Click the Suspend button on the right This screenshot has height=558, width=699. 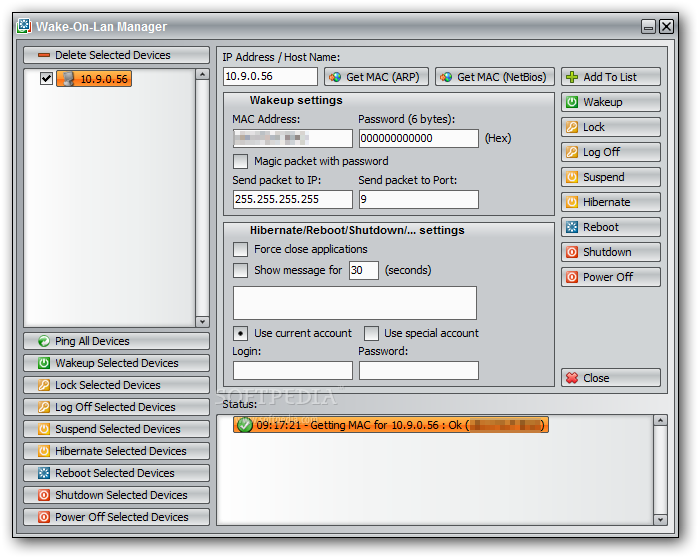(611, 177)
